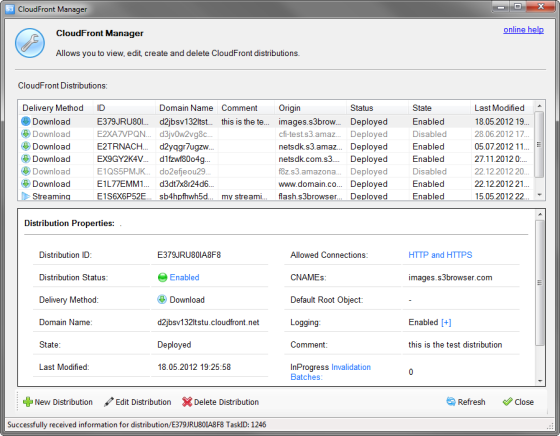Click the Delete Distribution button

(x=220, y=402)
